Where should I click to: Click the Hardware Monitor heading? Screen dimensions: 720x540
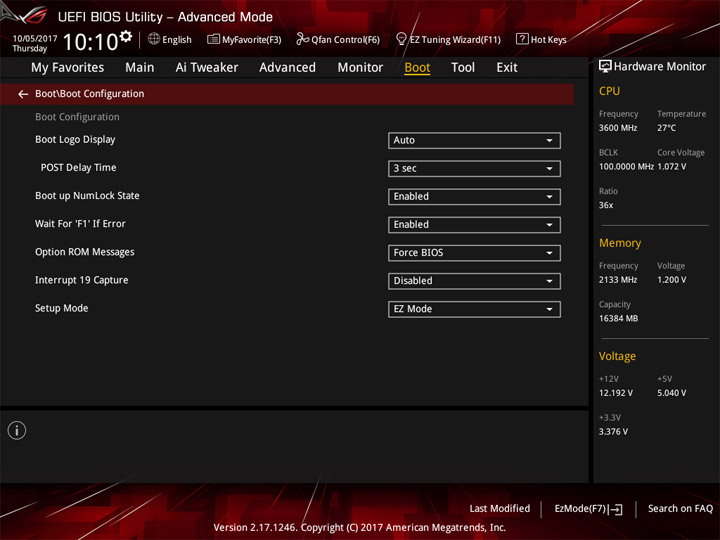[x=660, y=67]
